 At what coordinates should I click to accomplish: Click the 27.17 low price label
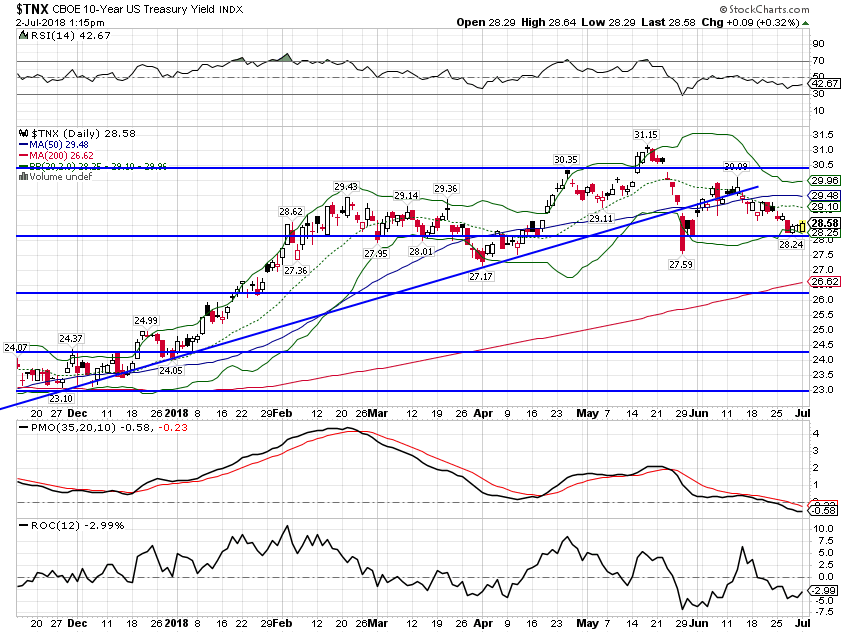click(x=481, y=276)
